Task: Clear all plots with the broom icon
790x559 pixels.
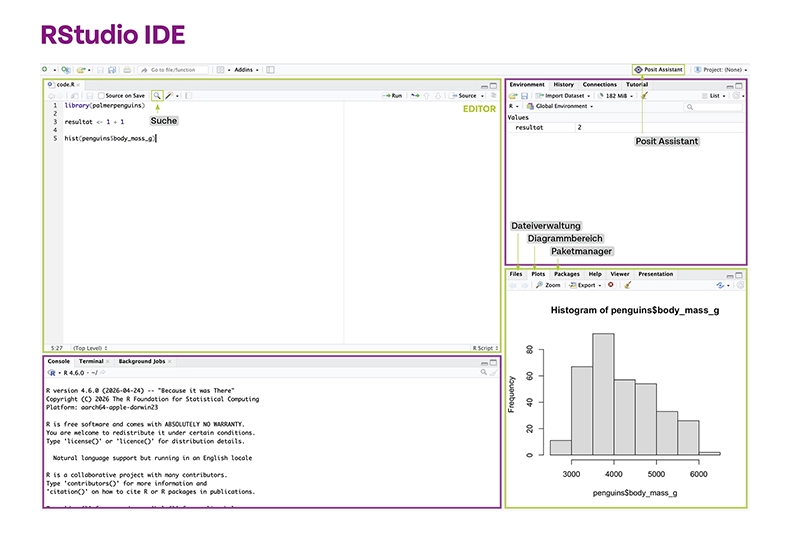Action: 627,285
